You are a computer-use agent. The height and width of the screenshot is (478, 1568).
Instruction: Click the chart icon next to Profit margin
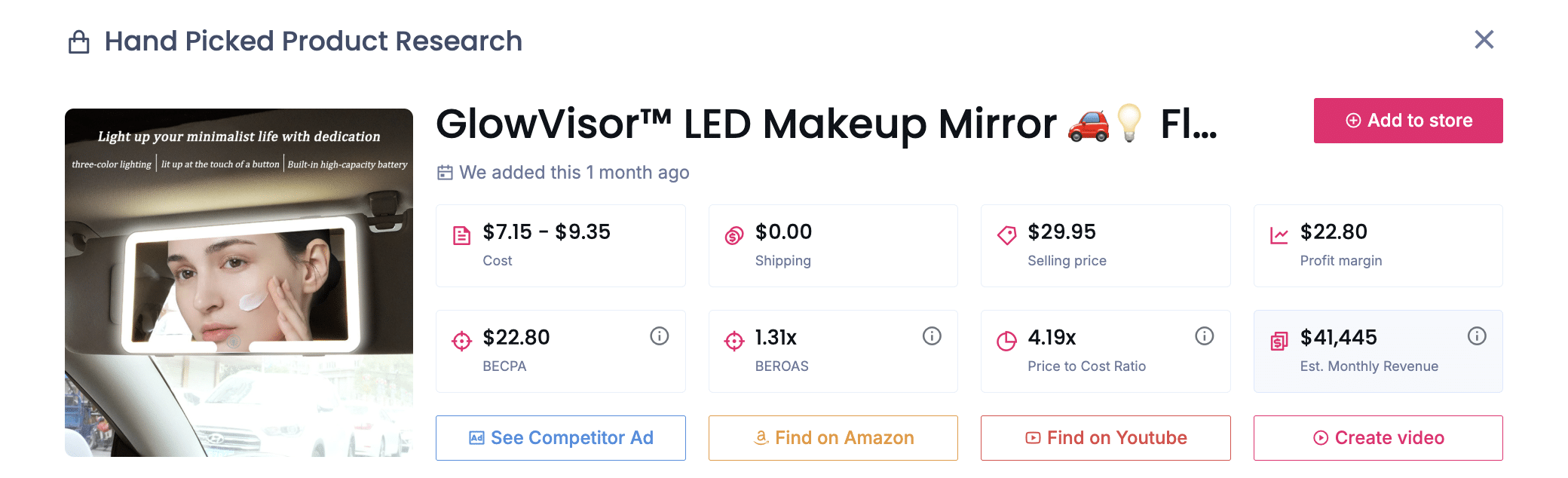click(1280, 234)
